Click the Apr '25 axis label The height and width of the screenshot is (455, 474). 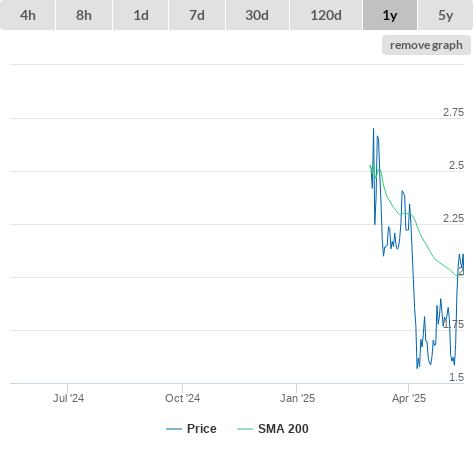tap(409, 398)
